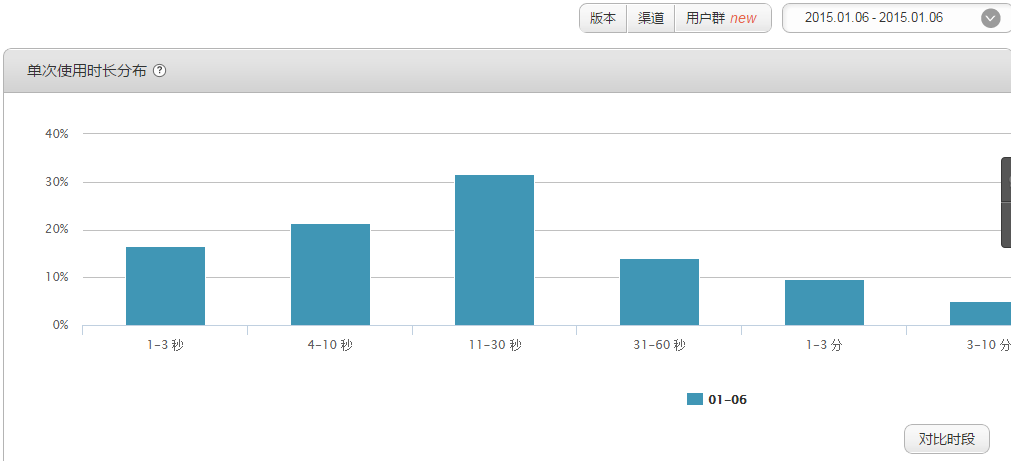Click the 2015.01.06 - 2015.01.06 date field
Screen dimensions: 1011x461
pyautogui.click(x=896, y=18)
